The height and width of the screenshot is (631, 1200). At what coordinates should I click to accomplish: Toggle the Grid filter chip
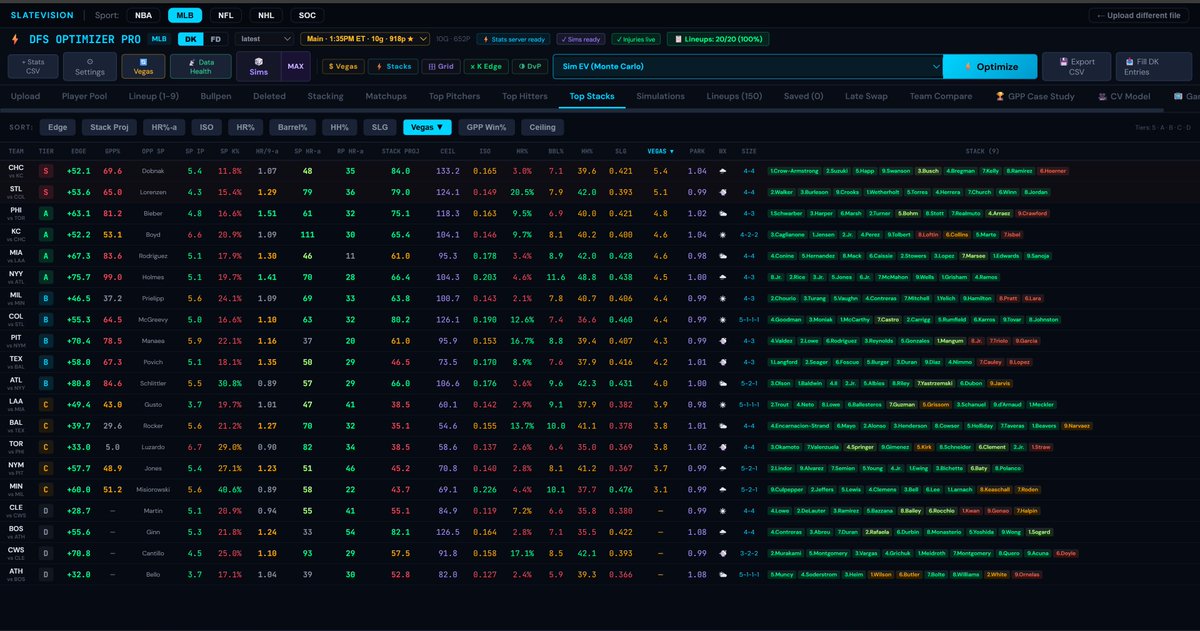tap(441, 66)
